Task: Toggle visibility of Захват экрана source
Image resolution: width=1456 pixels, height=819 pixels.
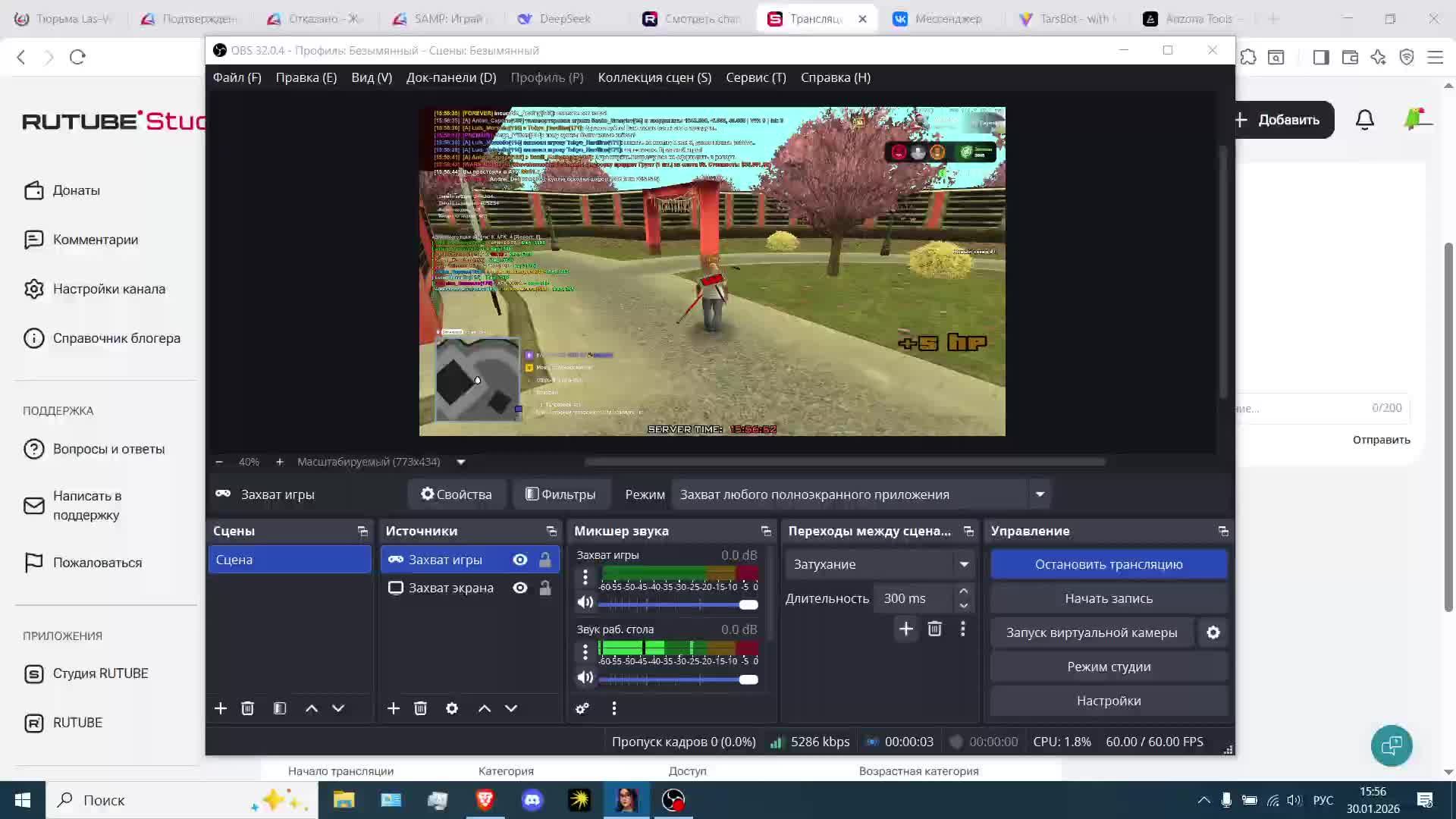Action: [x=520, y=588]
